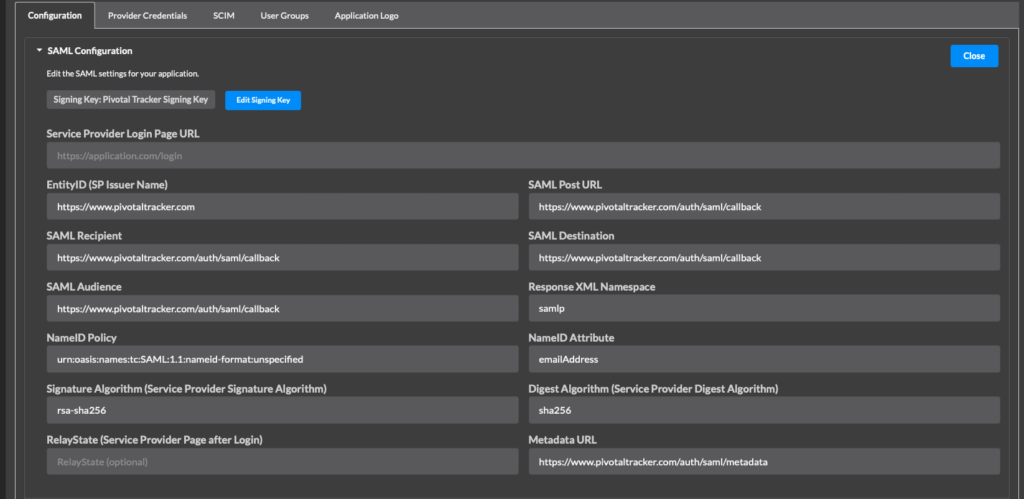Click the 'SAML Recipient' label

tap(84, 235)
